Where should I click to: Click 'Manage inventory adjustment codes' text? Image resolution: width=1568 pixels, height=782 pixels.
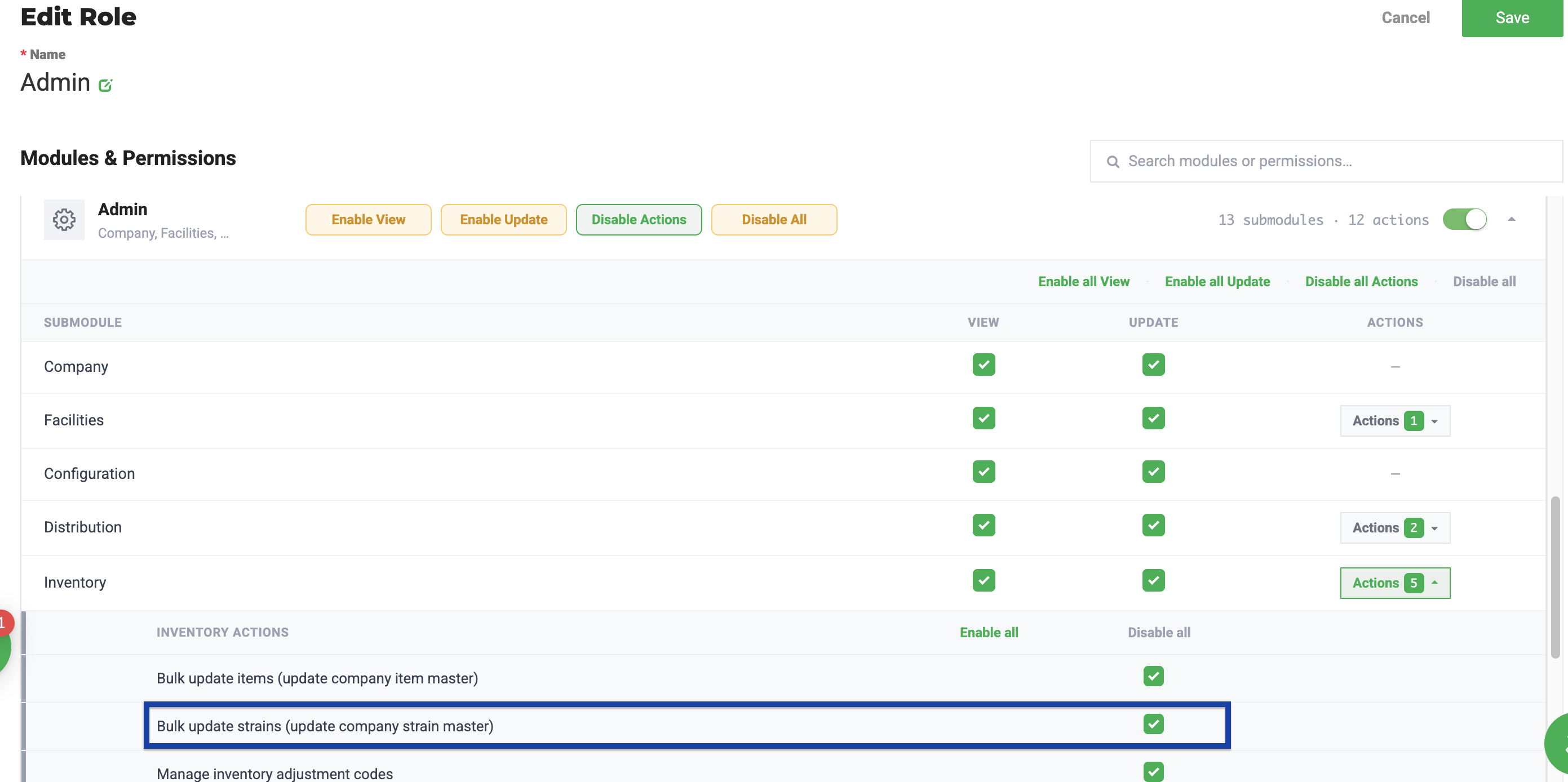pos(274,774)
